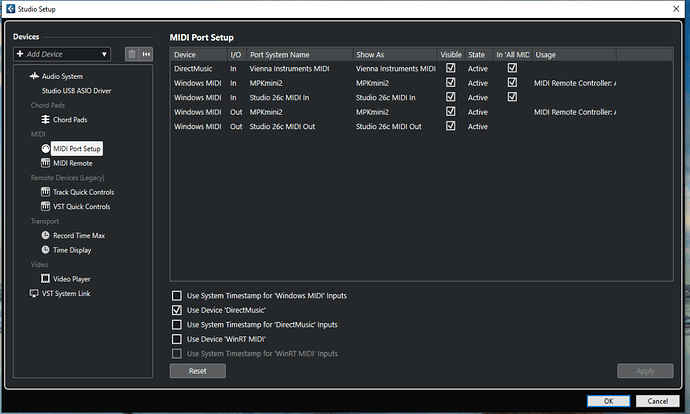Click the VST System Link monitor icon
The image size is (690, 414).
[34, 293]
